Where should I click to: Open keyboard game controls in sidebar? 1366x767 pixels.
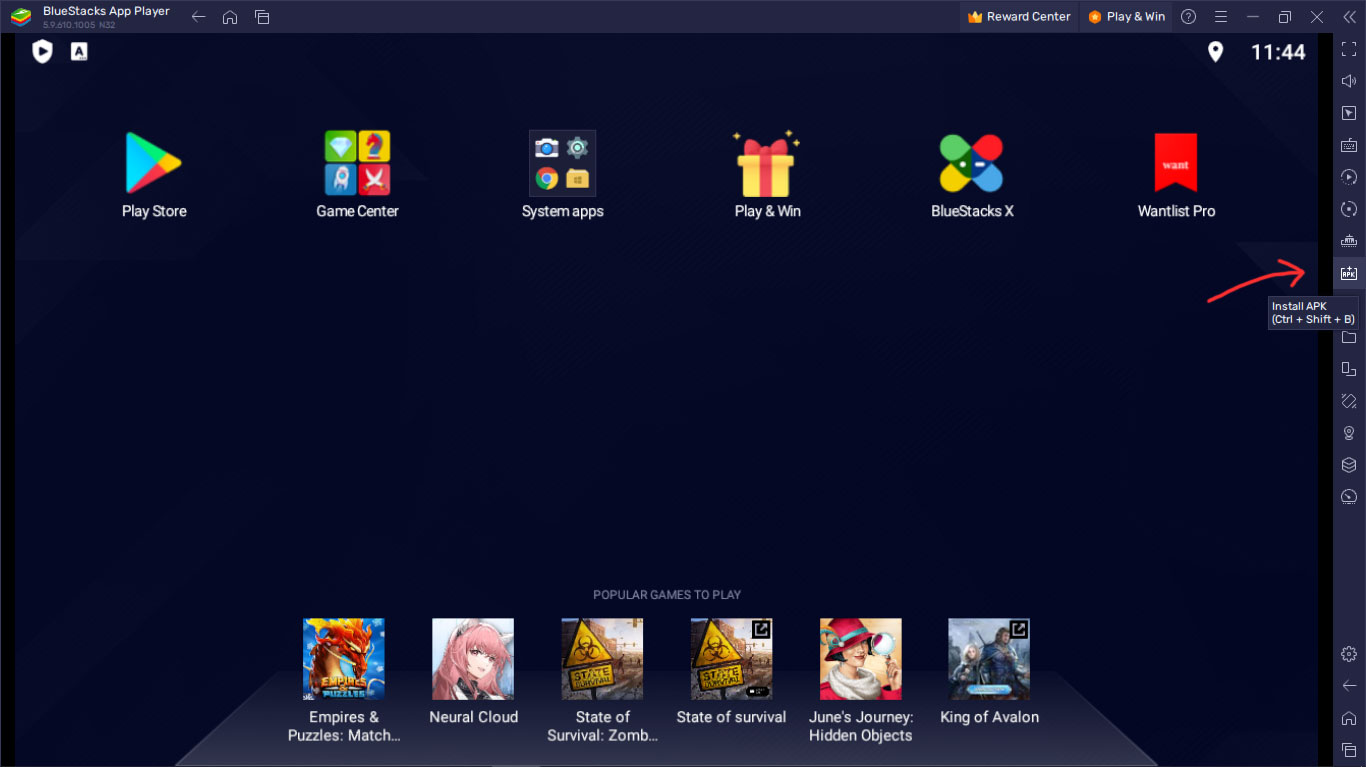coord(1349,145)
